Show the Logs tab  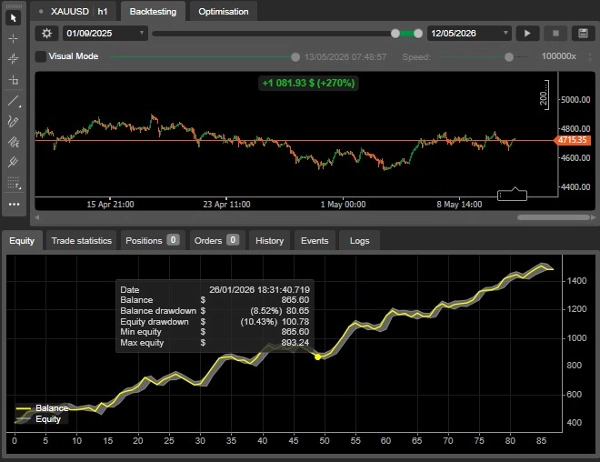click(359, 241)
